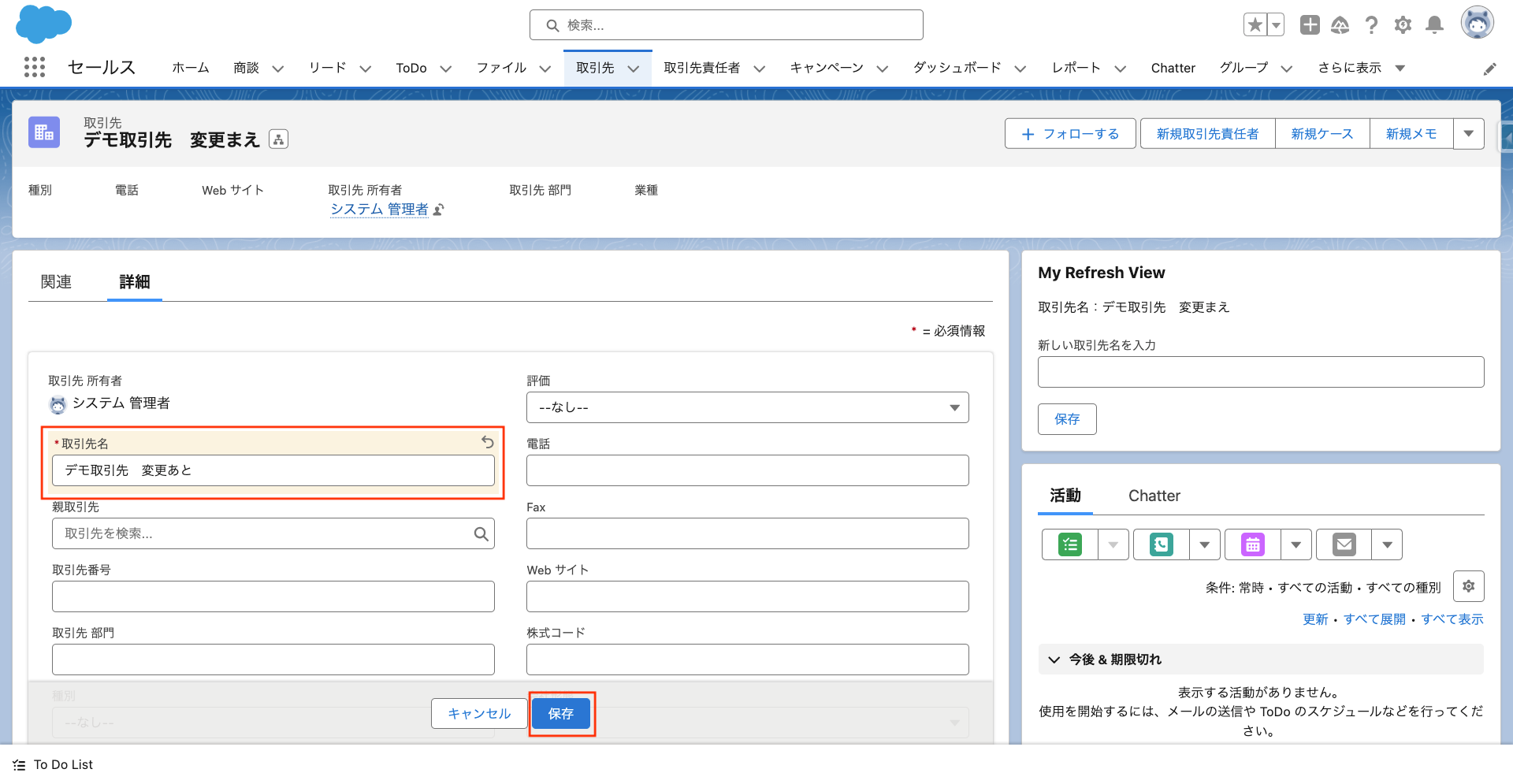This screenshot has height=784, width=1513.
Task: Switch to the 関連 tab
Action: pos(56,281)
